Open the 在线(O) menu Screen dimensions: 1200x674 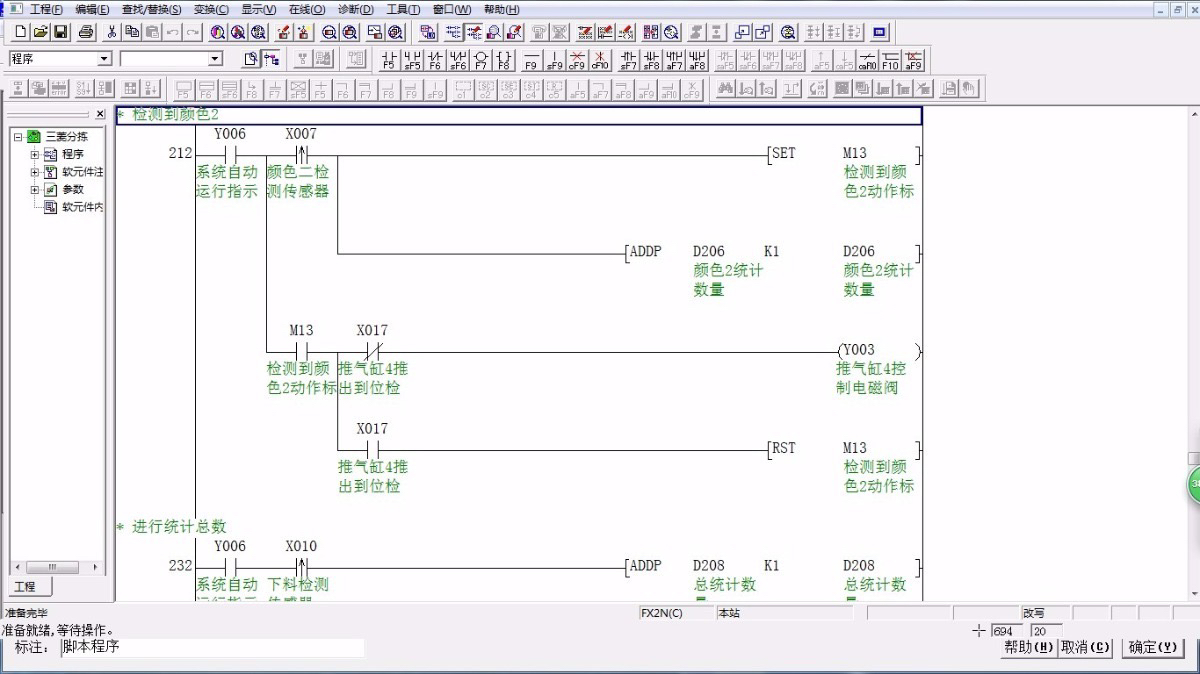pyautogui.click(x=307, y=9)
